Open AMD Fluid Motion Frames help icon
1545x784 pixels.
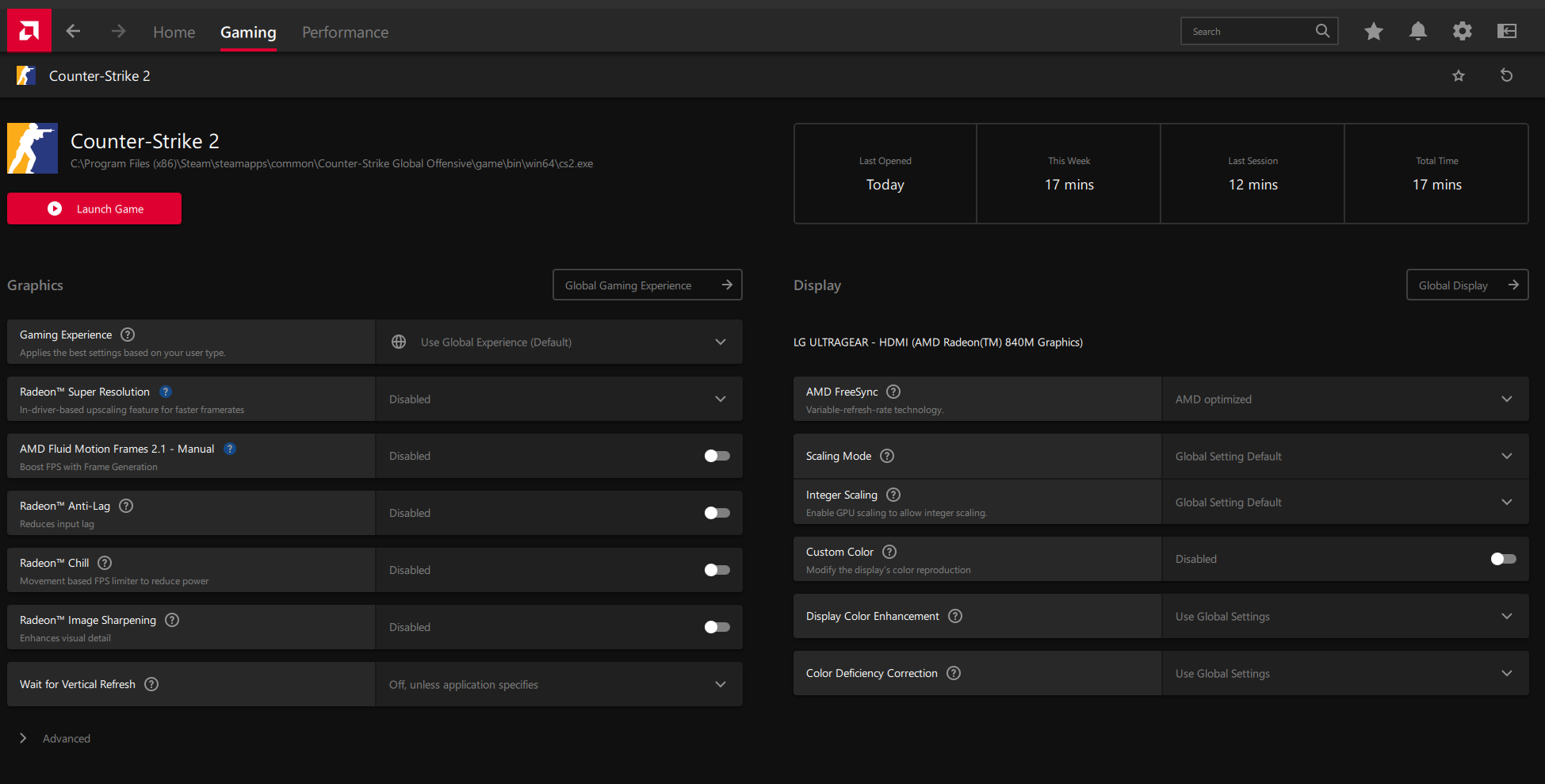pos(230,449)
